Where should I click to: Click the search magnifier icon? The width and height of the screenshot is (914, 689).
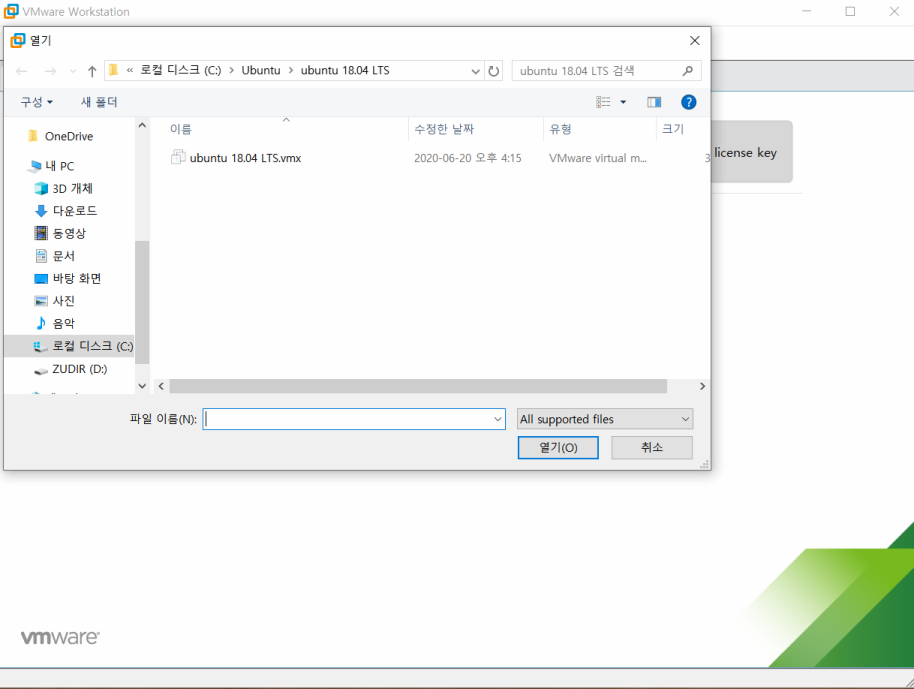(688, 71)
